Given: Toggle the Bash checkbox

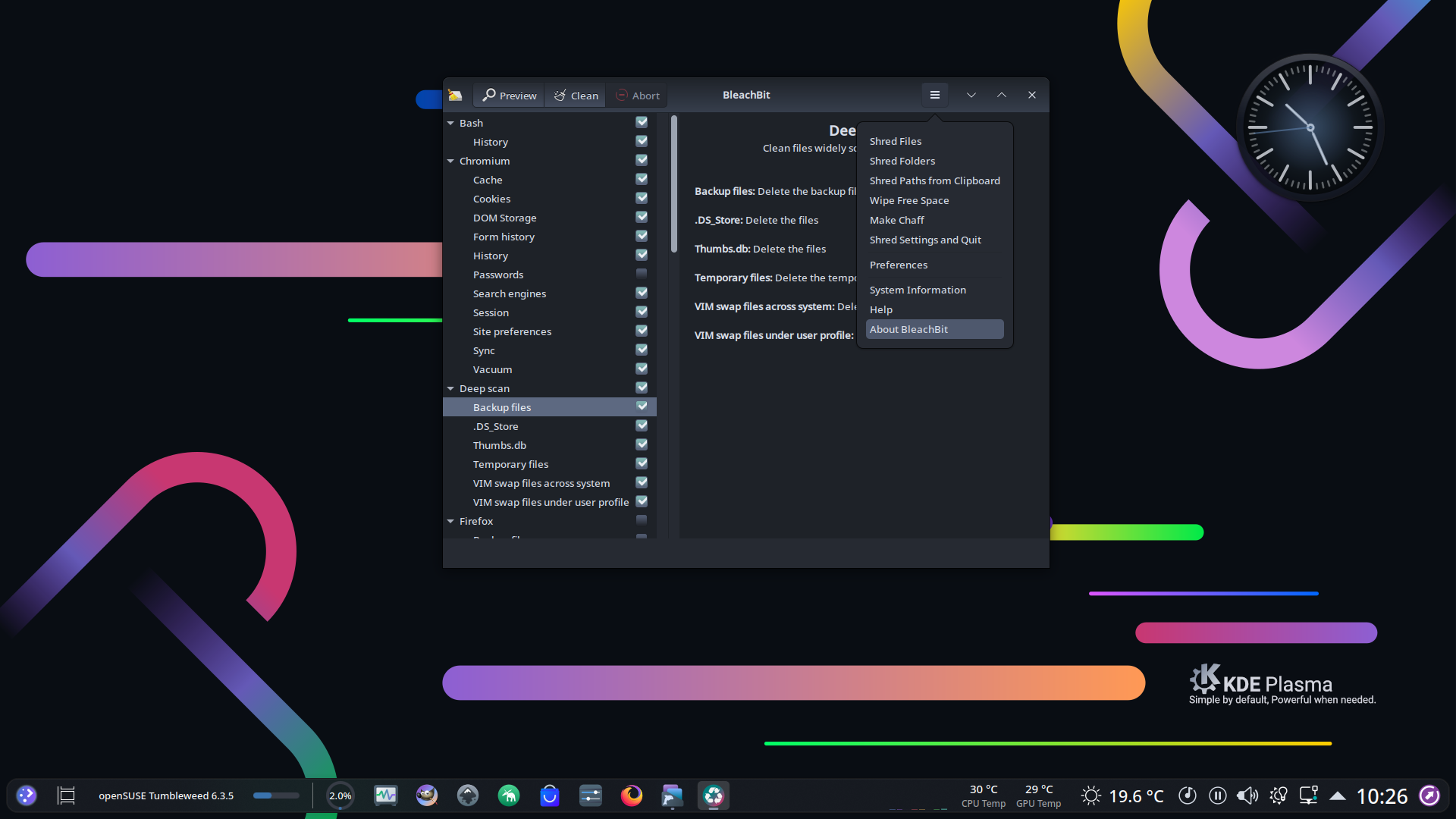Looking at the screenshot, I should tap(642, 122).
